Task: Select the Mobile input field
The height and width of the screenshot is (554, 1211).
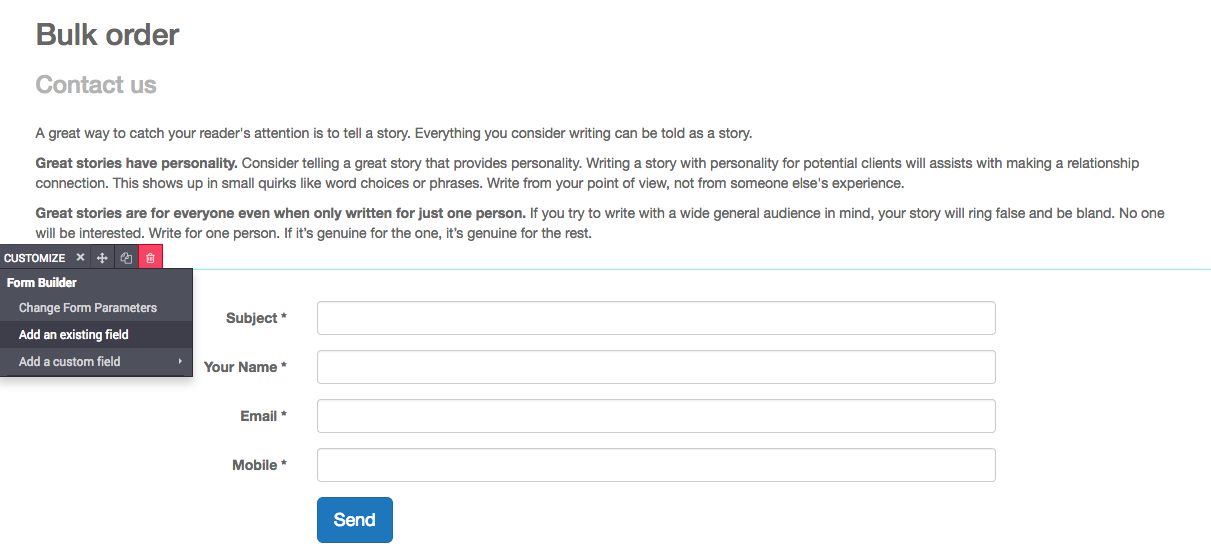Action: [656, 465]
